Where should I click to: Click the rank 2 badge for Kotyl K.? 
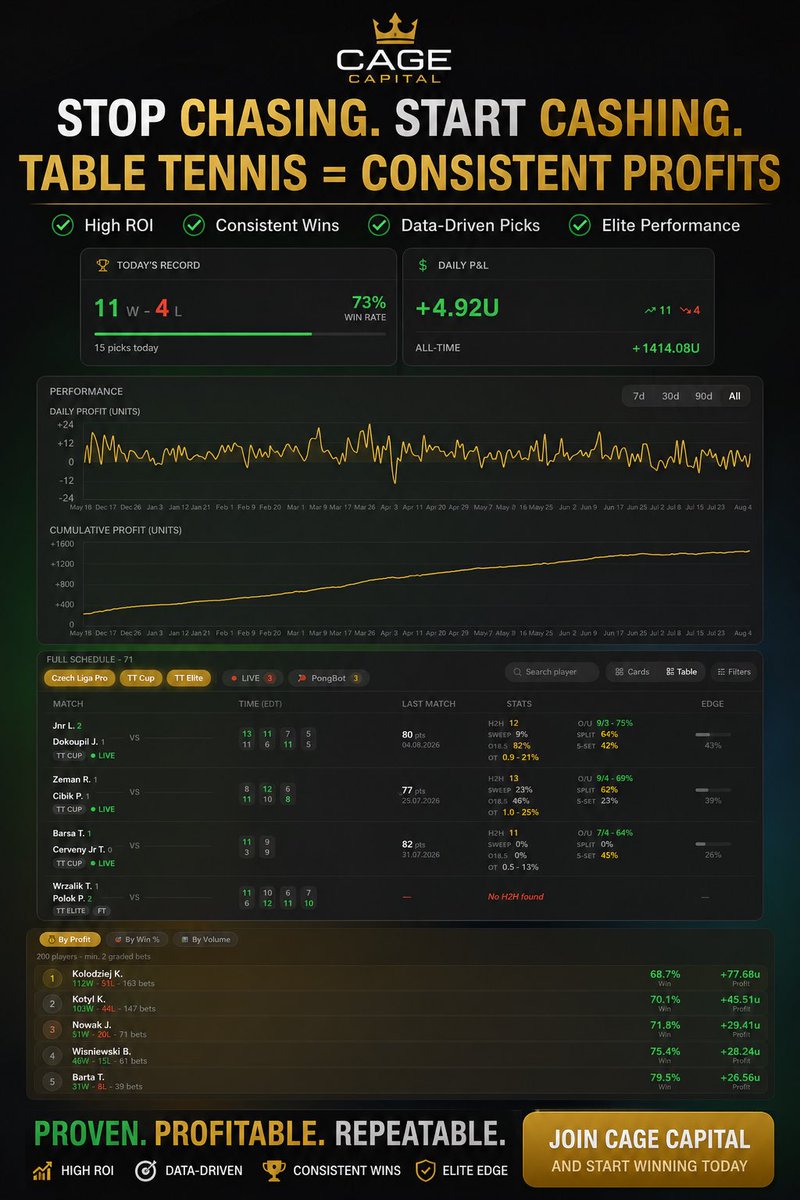[51, 1003]
